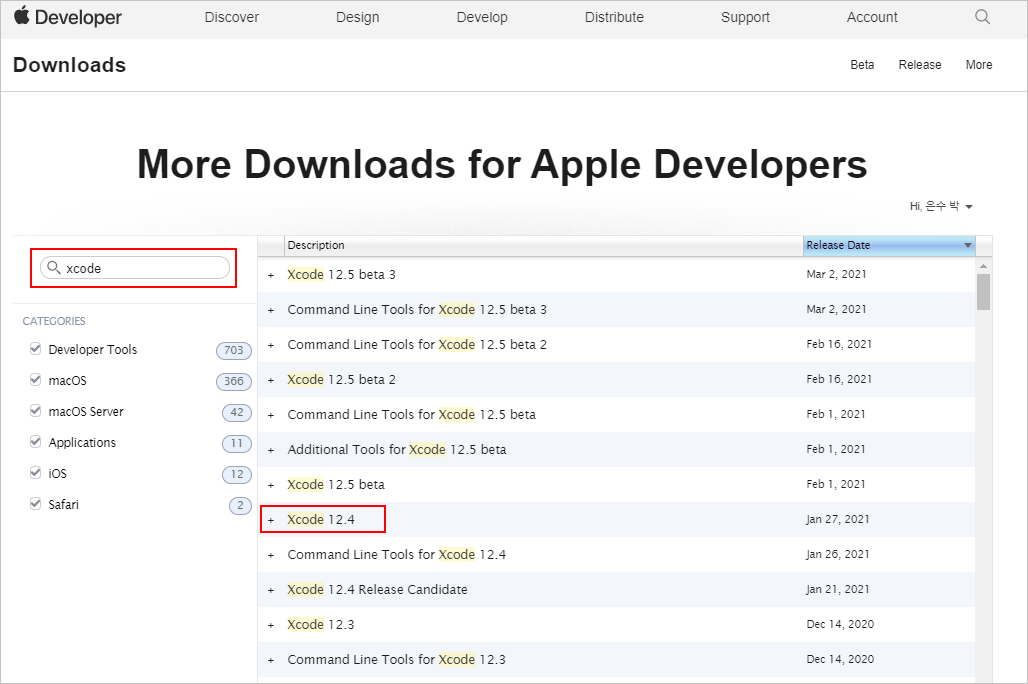The image size is (1028, 684).
Task: Click the iOS count badge 12
Action: [x=237, y=474]
